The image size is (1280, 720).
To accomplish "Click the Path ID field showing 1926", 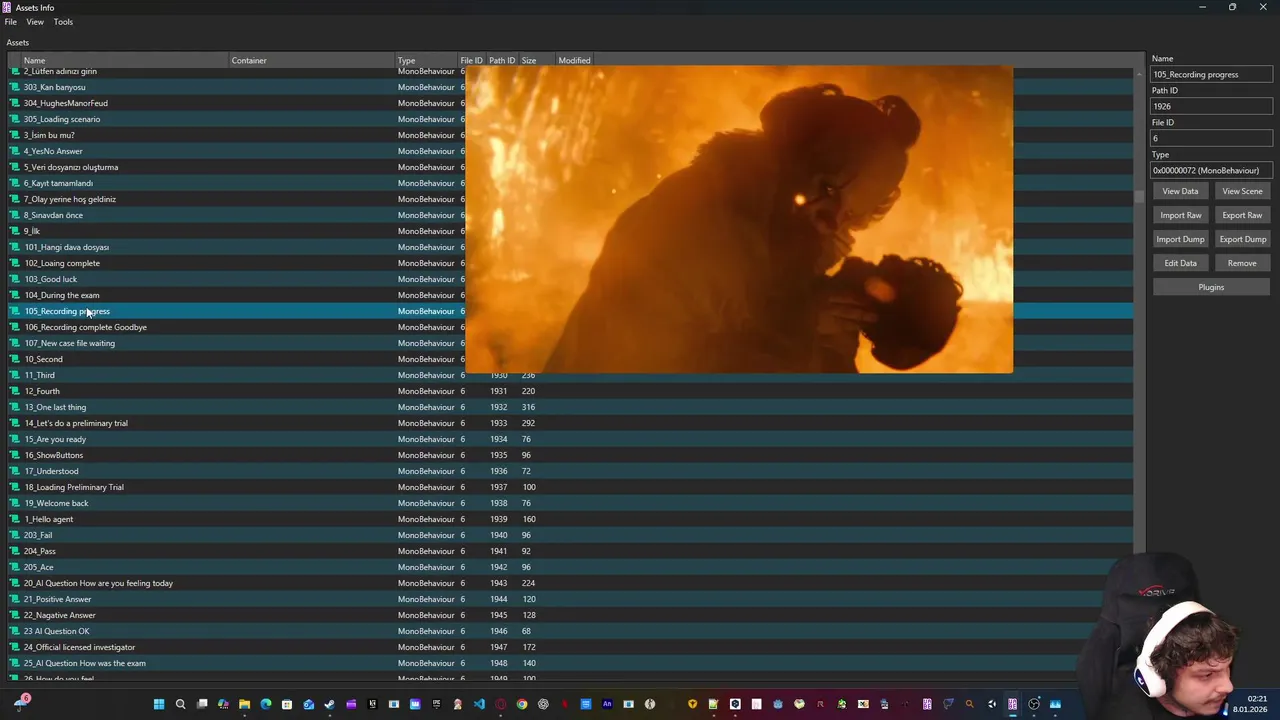I will (x=1211, y=106).
